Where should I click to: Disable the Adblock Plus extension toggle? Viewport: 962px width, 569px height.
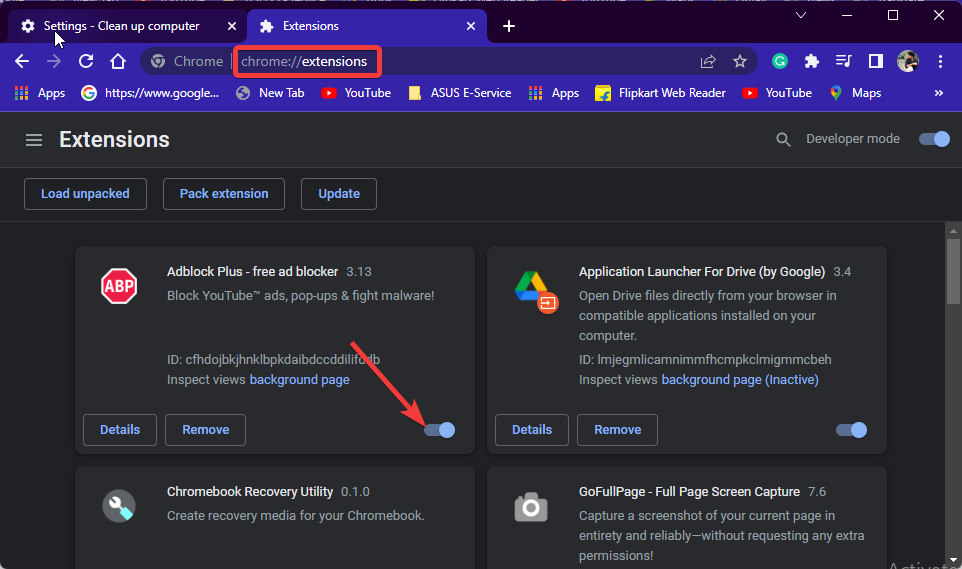coord(440,430)
